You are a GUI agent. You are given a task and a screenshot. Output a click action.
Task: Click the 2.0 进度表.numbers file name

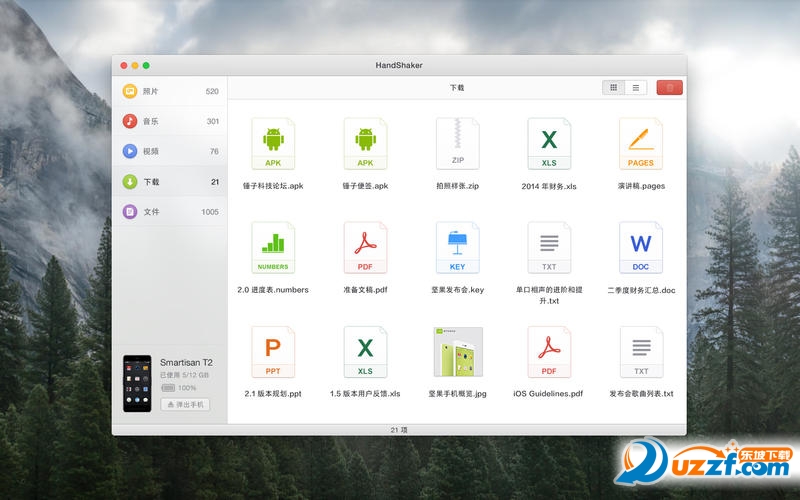[273, 290]
